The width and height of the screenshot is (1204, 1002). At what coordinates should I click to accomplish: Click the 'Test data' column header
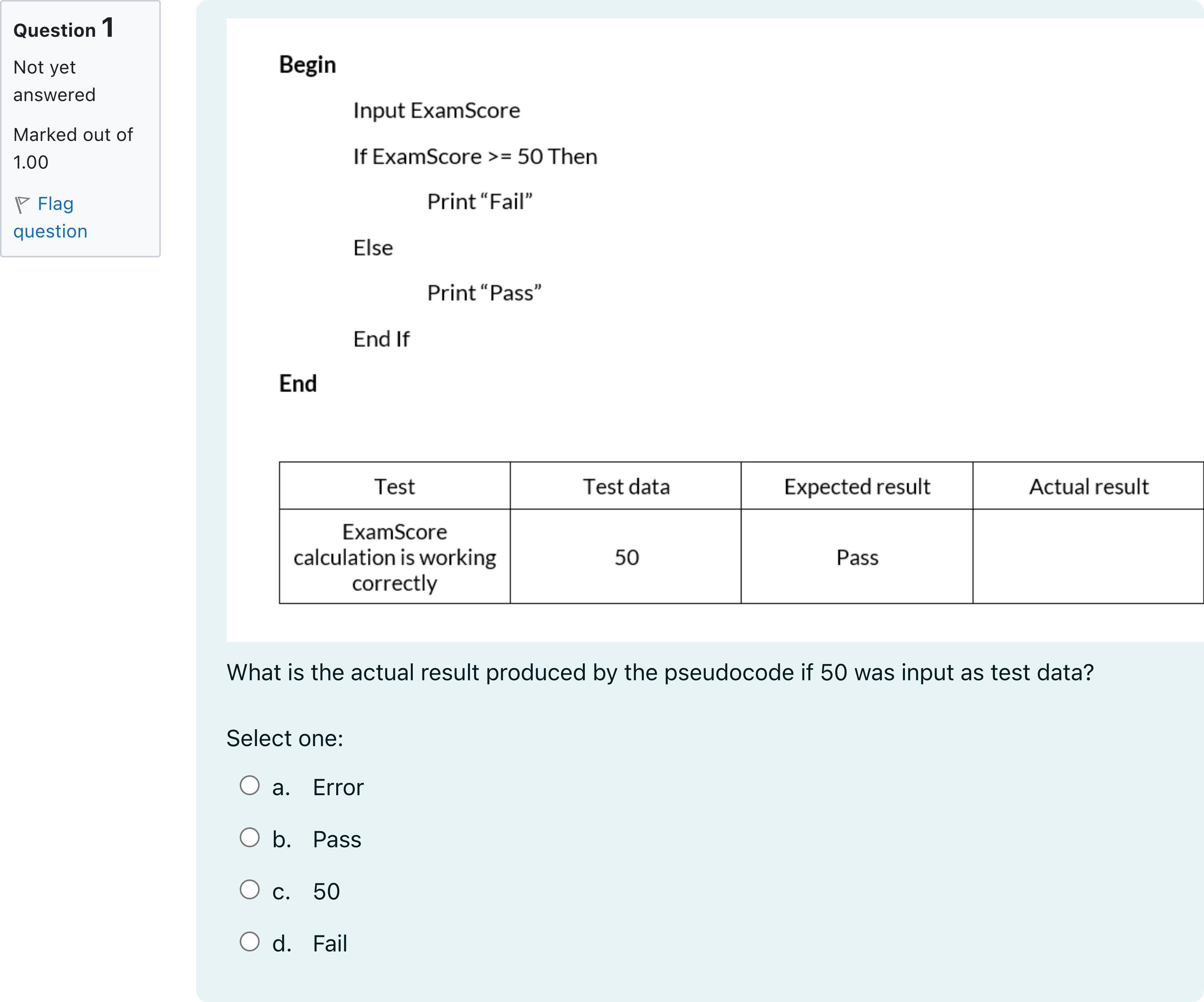[625, 486]
